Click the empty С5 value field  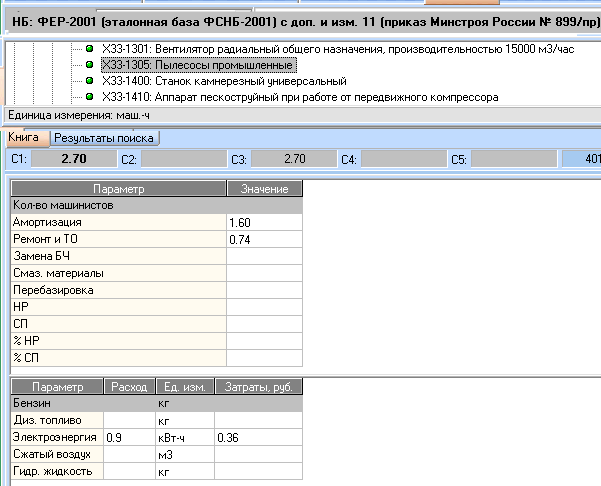[x=514, y=159]
